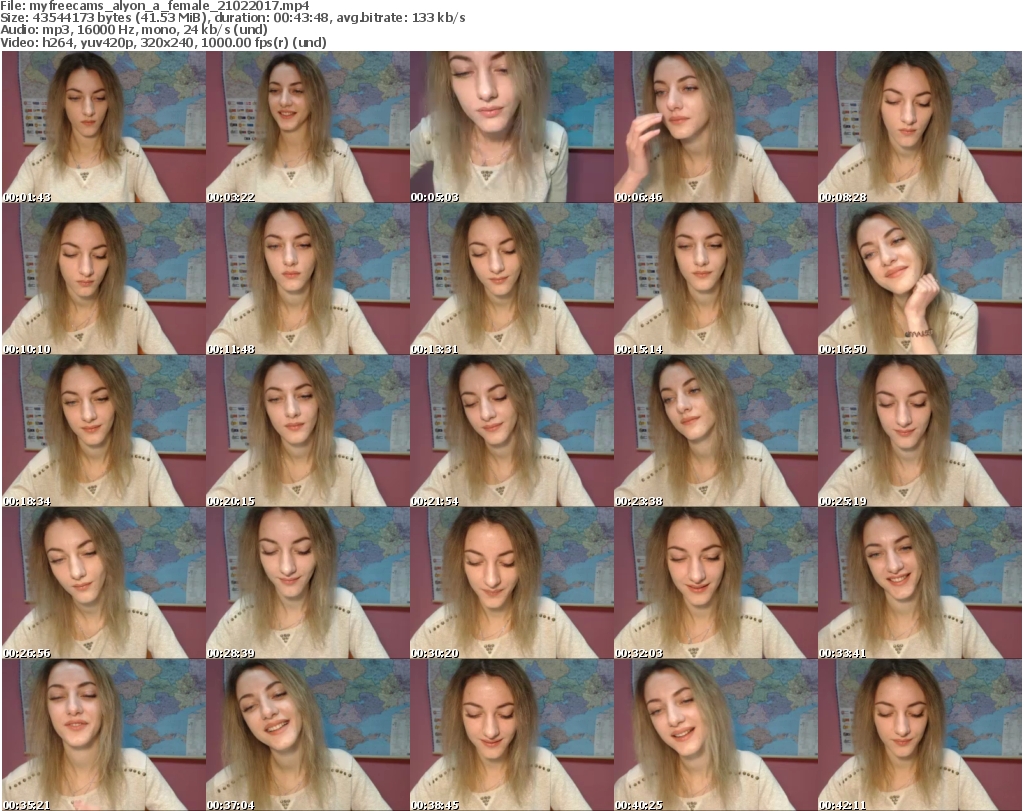1024x811 pixels.
Task: Click the final thumbnail at 00:42:11
Action: pos(920,735)
